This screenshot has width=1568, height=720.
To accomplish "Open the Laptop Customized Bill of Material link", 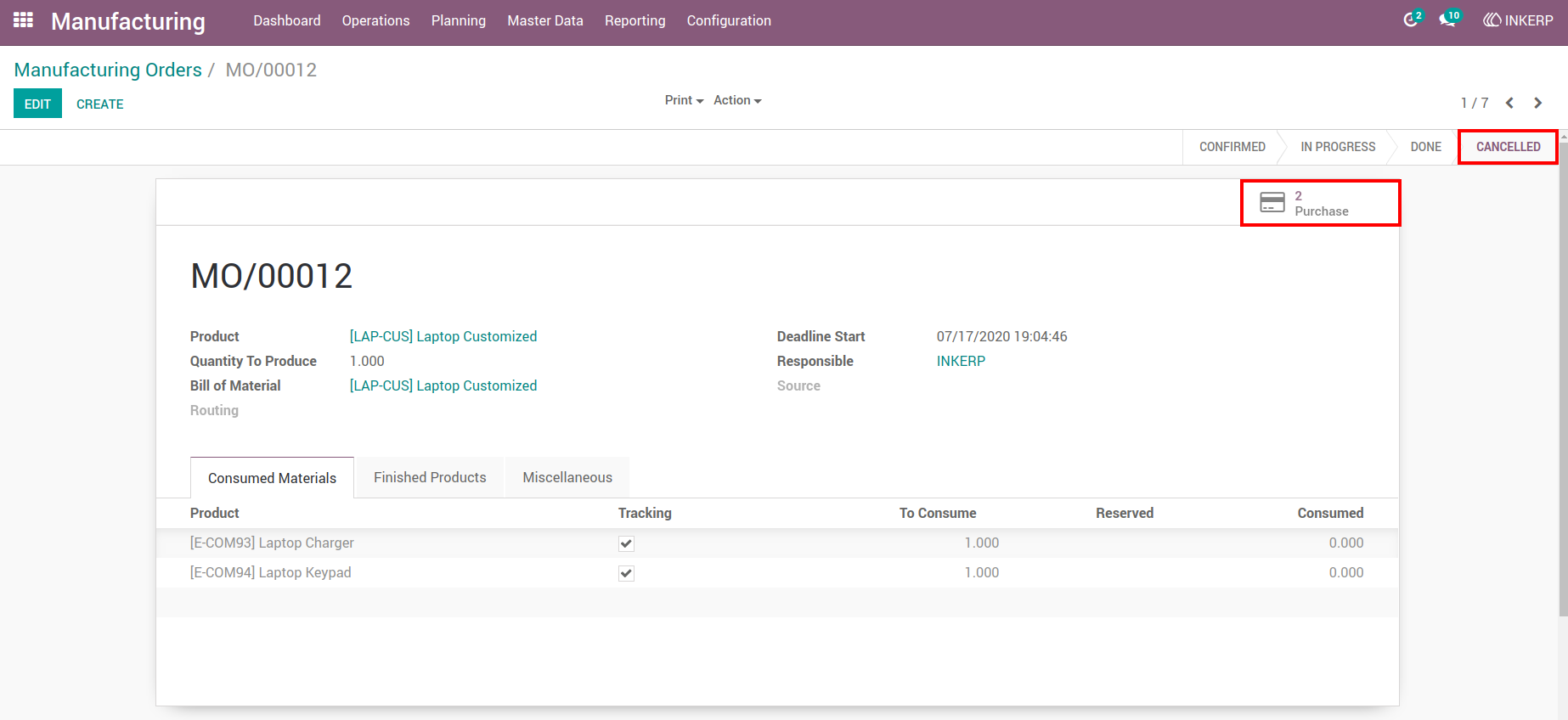I will [x=443, y=385].
